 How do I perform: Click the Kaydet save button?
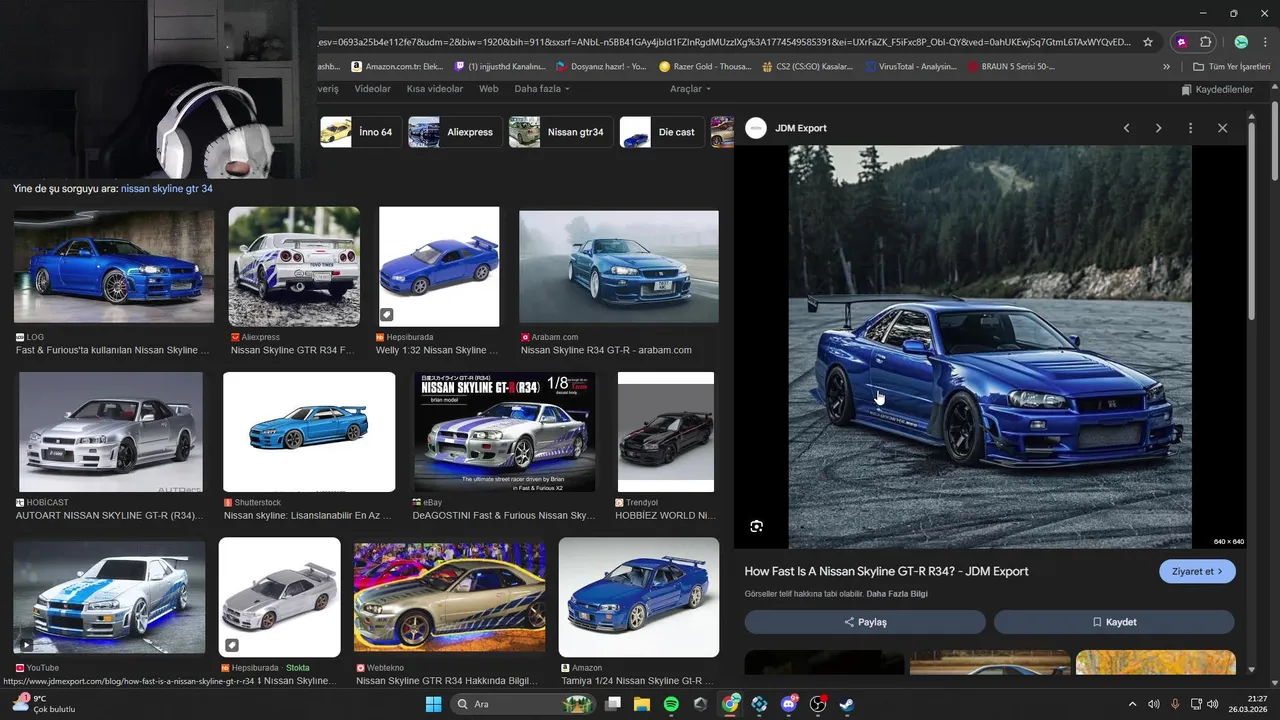(1114, 622)
